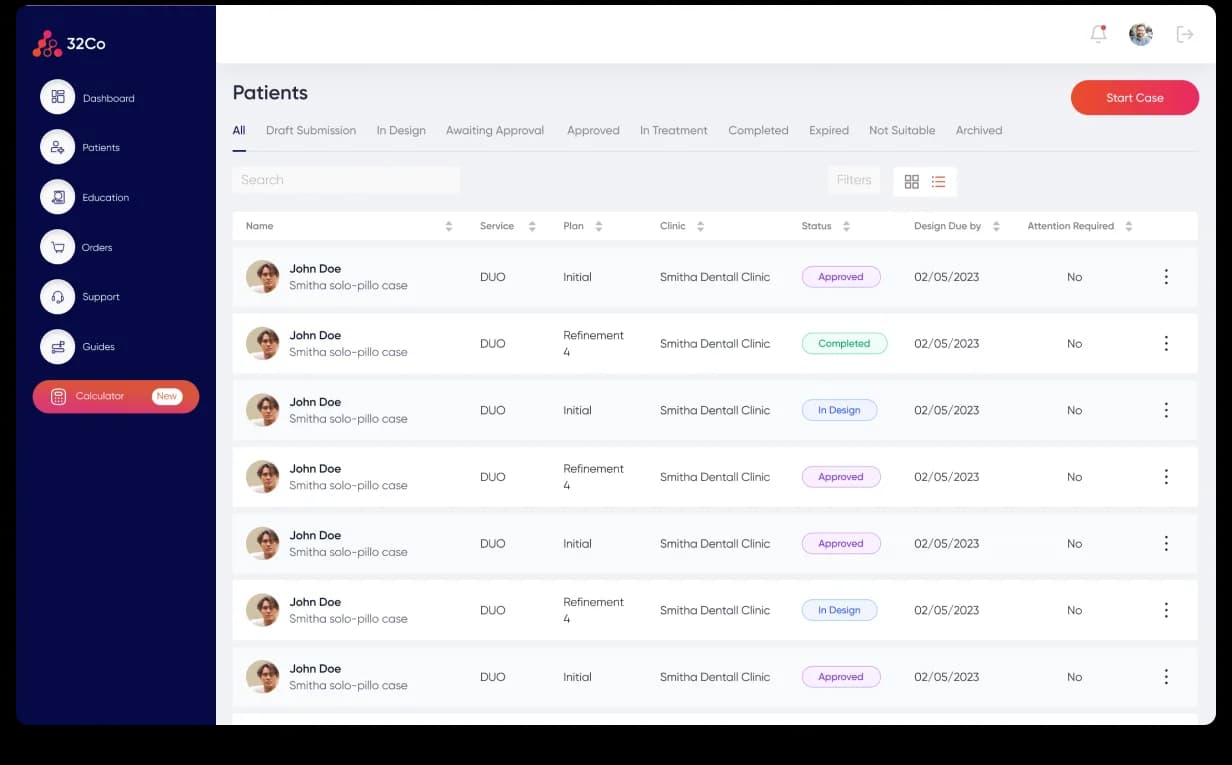Open the Education sidebar icon
Image resolution: width=1232 pixels, height=765 pixels.
pos(57,197)
